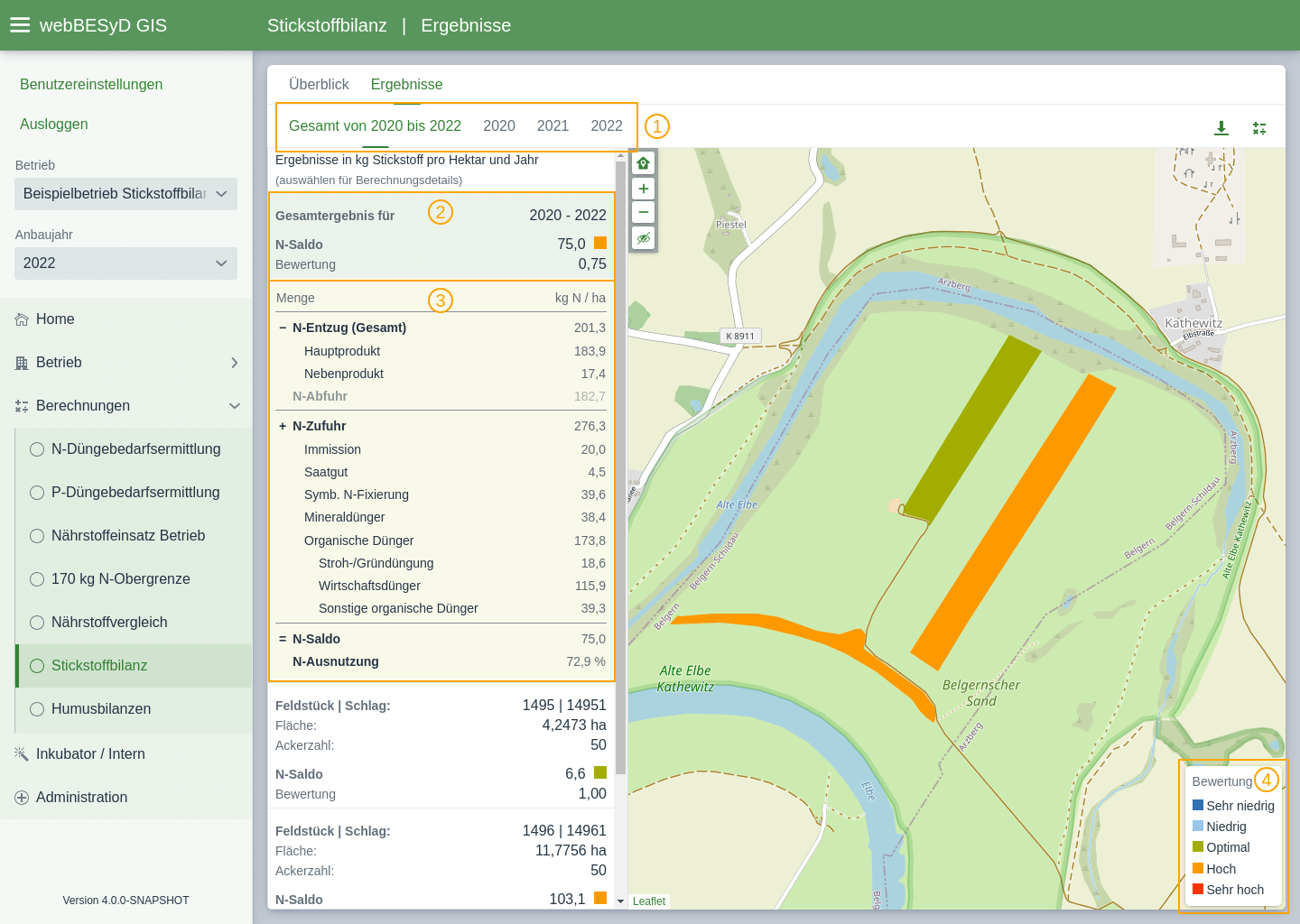
Task: Click the Betrieb building icon
Action: 22,363
